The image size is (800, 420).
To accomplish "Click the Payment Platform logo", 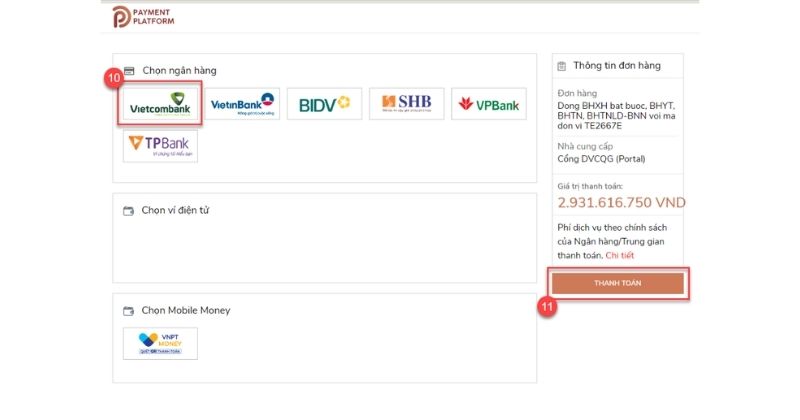I will click(143, 17).
